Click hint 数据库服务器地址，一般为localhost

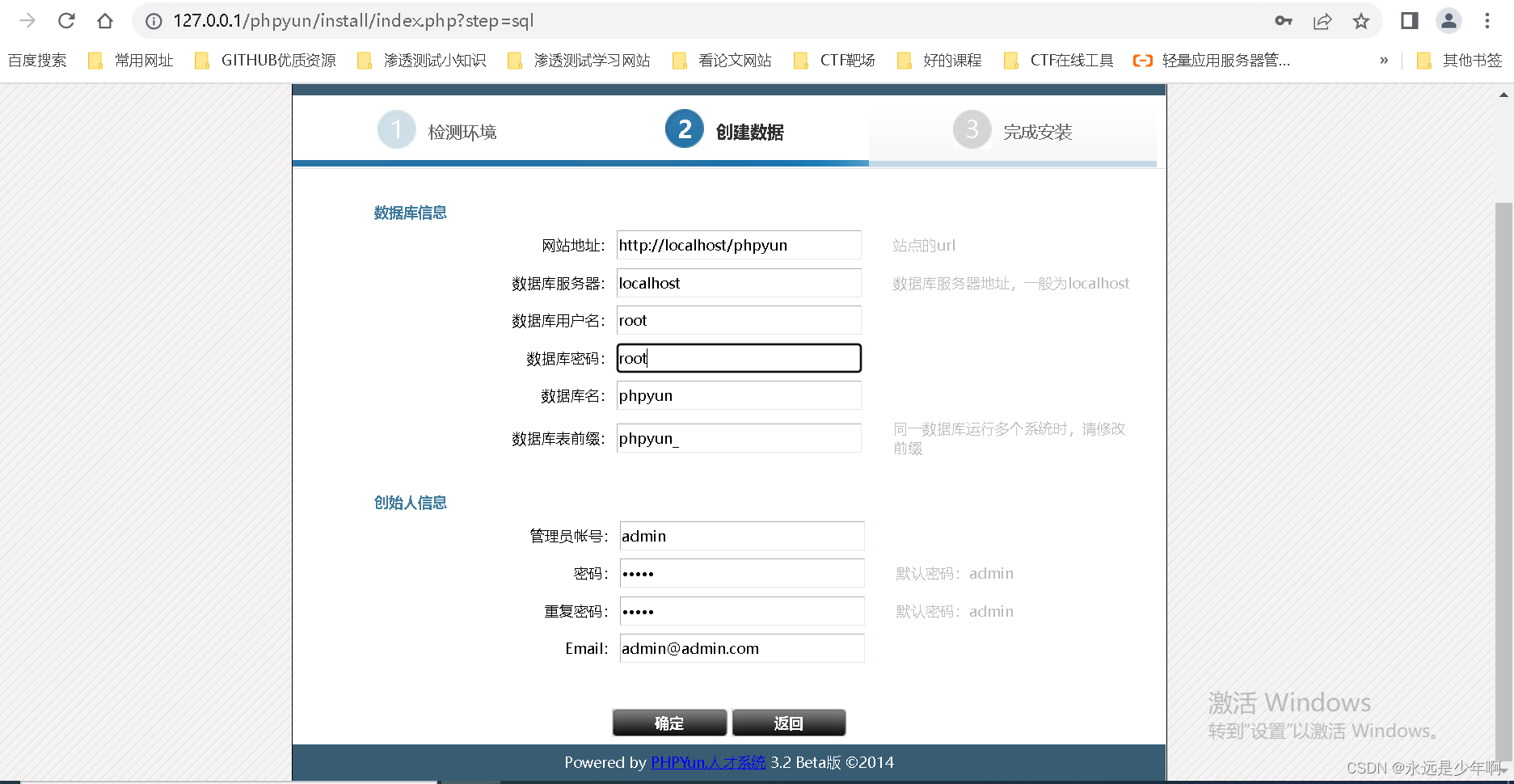click(1011, 283)
